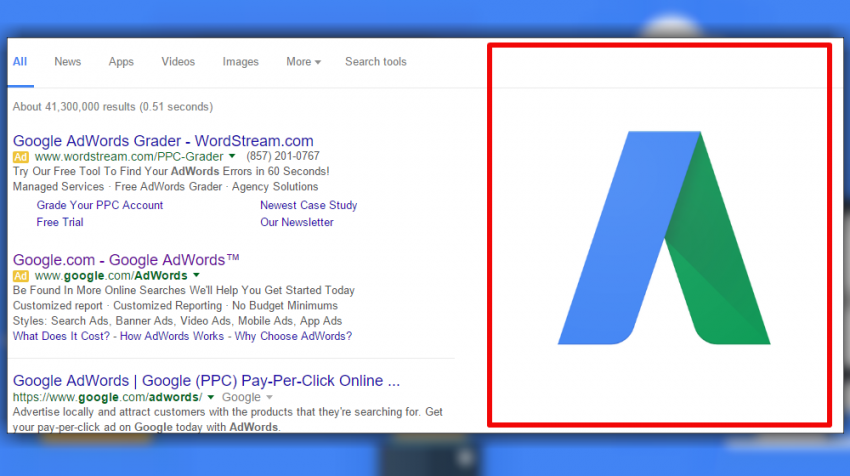Open dropdown arrow next to wordstream.com/PPC-Grader URL
The height and width of the screenshot is (476, 850).
pos(232,157)
